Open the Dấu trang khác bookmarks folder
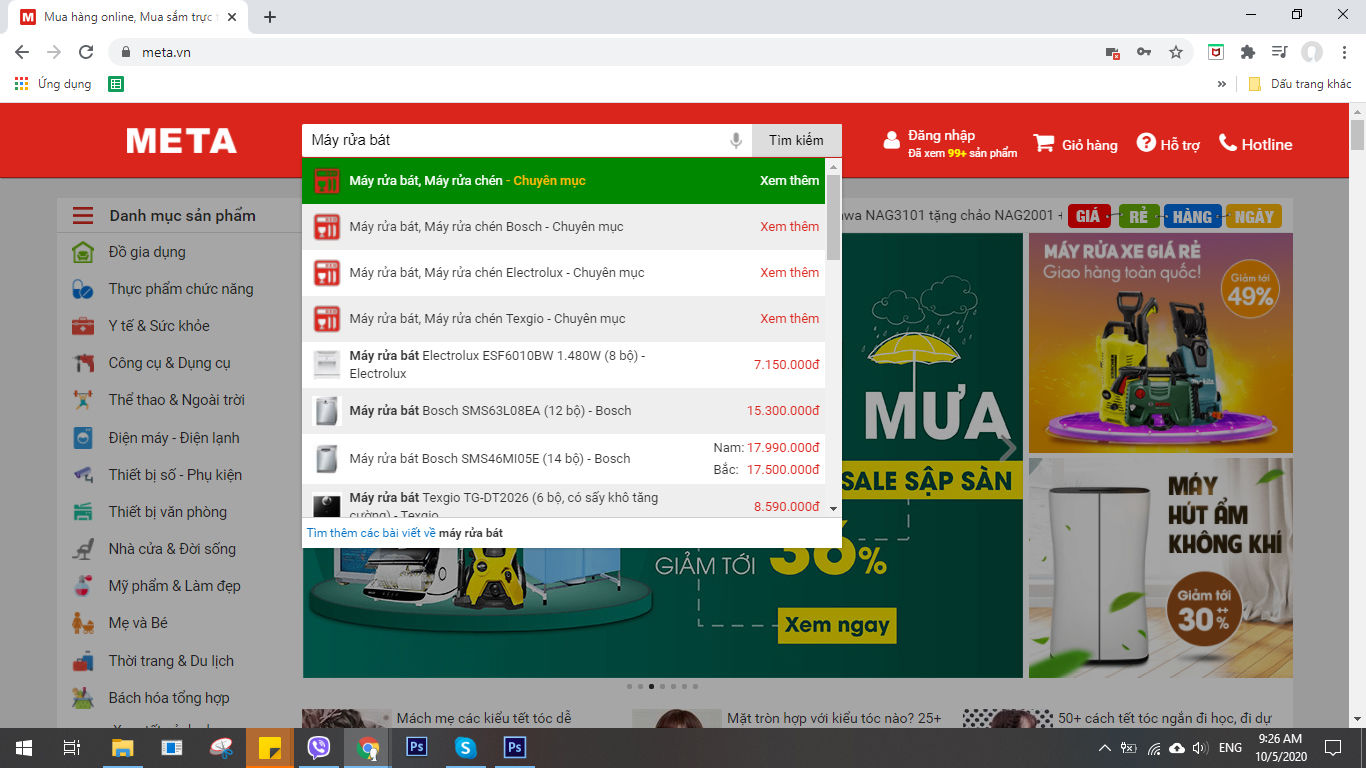Screen dimensions: 1366x768 point(1300,84)
